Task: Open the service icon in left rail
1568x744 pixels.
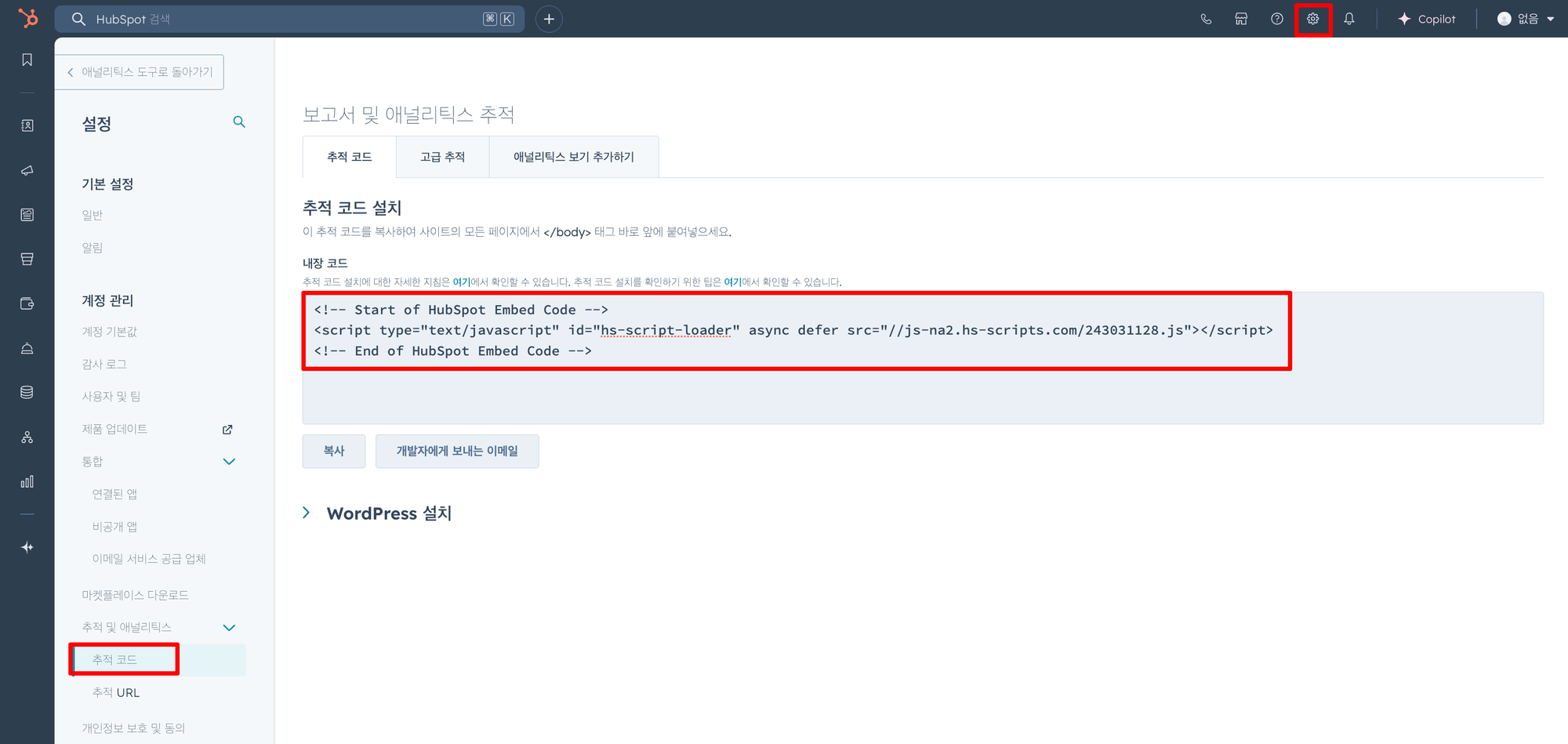Action: (x=27, y=349)
